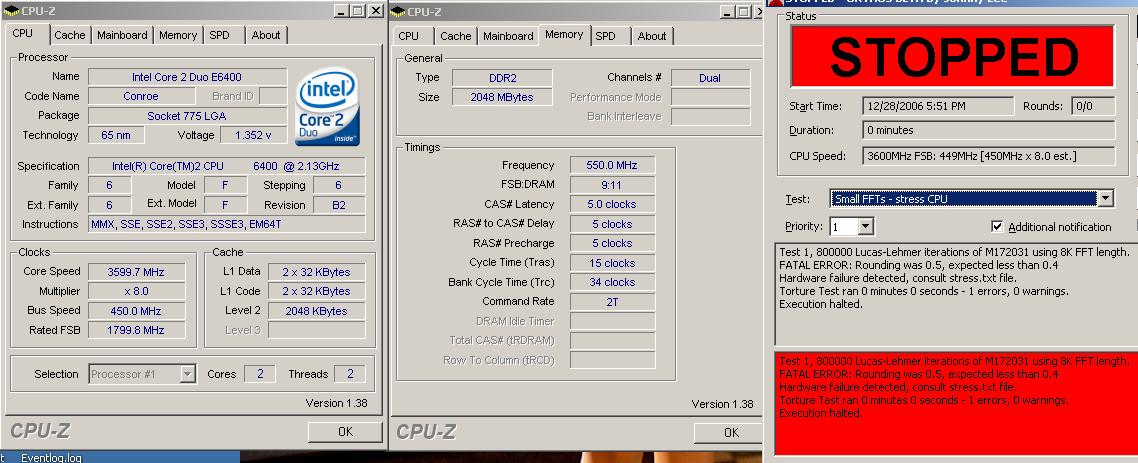
Task: Click the red STOPPED status banner
Action: click(952, 57)
